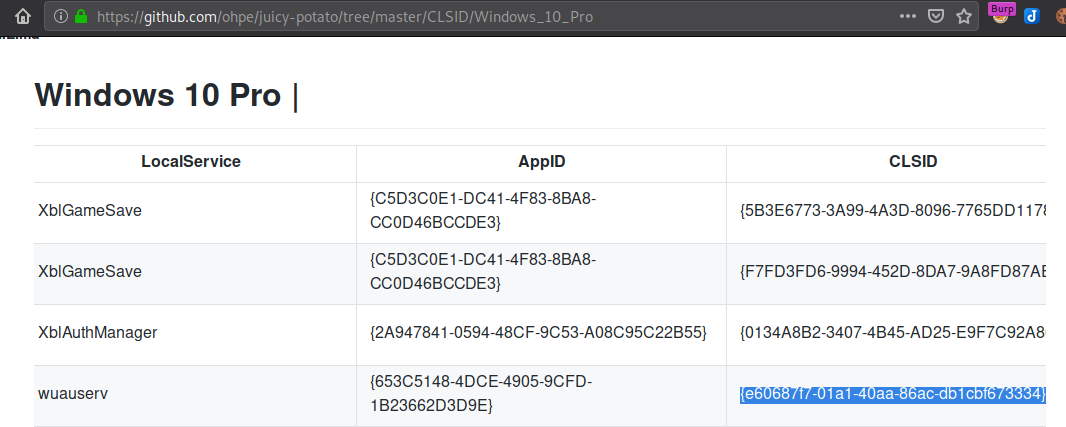Click the highlighted wuauserv CLSID value
Image resolution: width=1066 pixels, height=427 pixels.
892,394
